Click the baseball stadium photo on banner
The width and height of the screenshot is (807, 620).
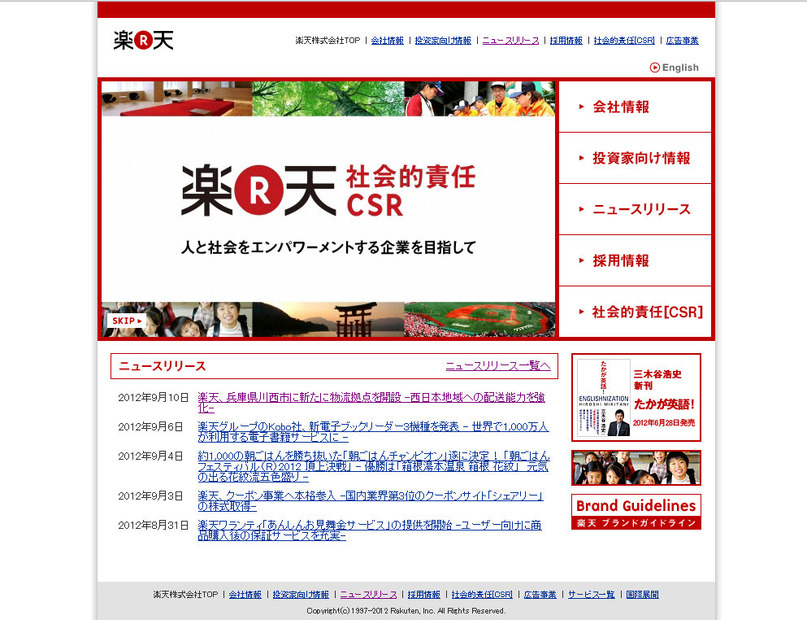(x=480, y=320)
